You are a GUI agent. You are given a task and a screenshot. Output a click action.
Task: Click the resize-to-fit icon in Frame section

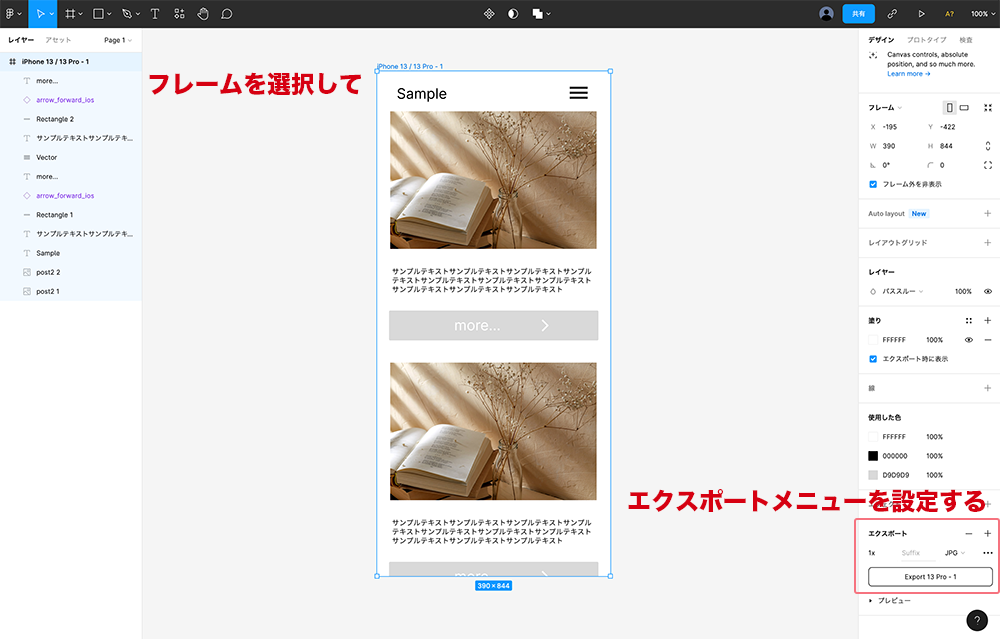pyautogui.click(x=988, y=108)
